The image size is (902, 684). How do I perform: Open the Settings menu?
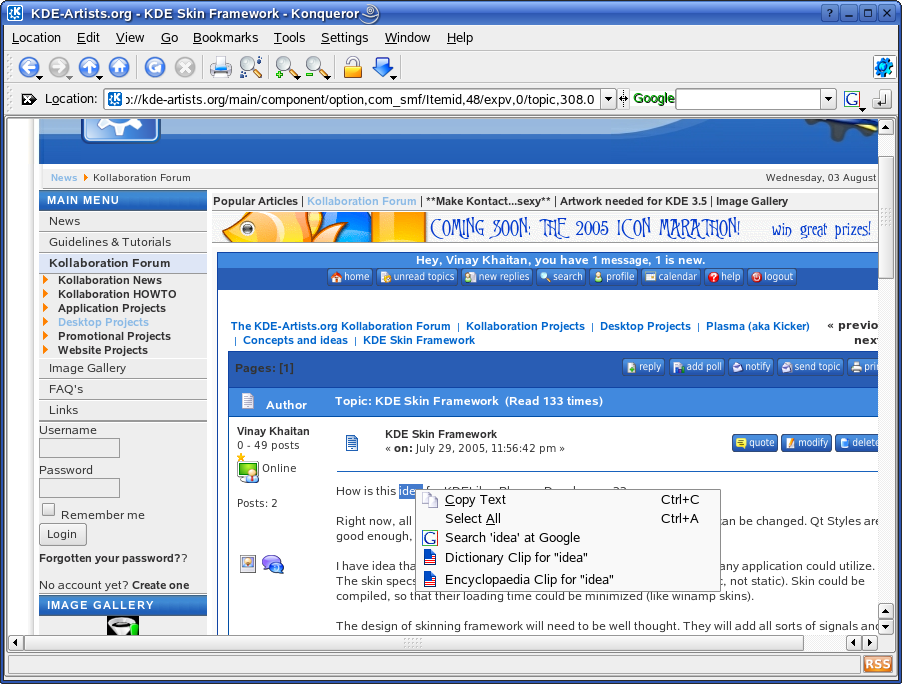pos(345,38)
